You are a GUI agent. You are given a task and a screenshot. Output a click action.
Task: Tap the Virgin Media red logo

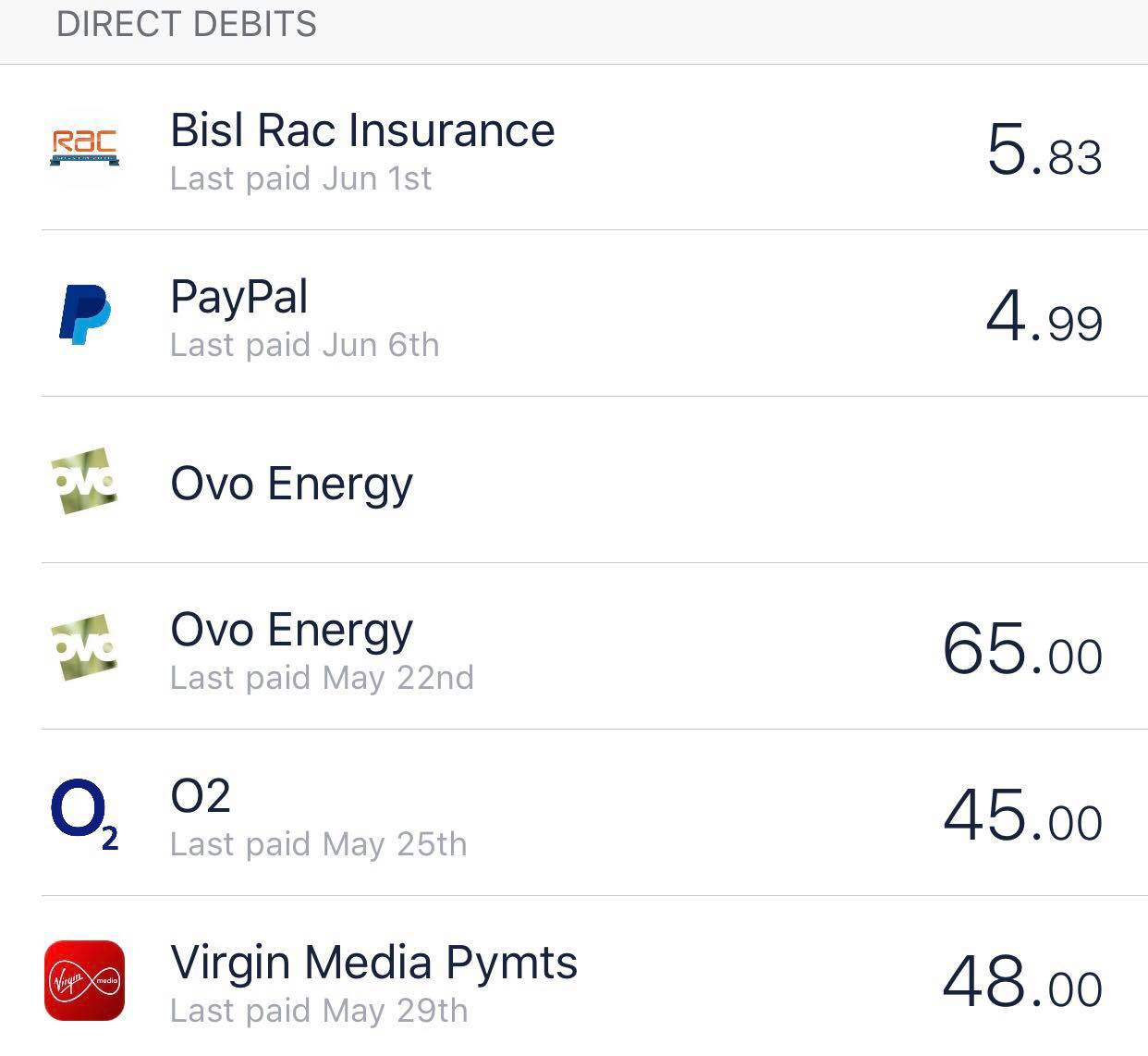click(x=84, y=980)
